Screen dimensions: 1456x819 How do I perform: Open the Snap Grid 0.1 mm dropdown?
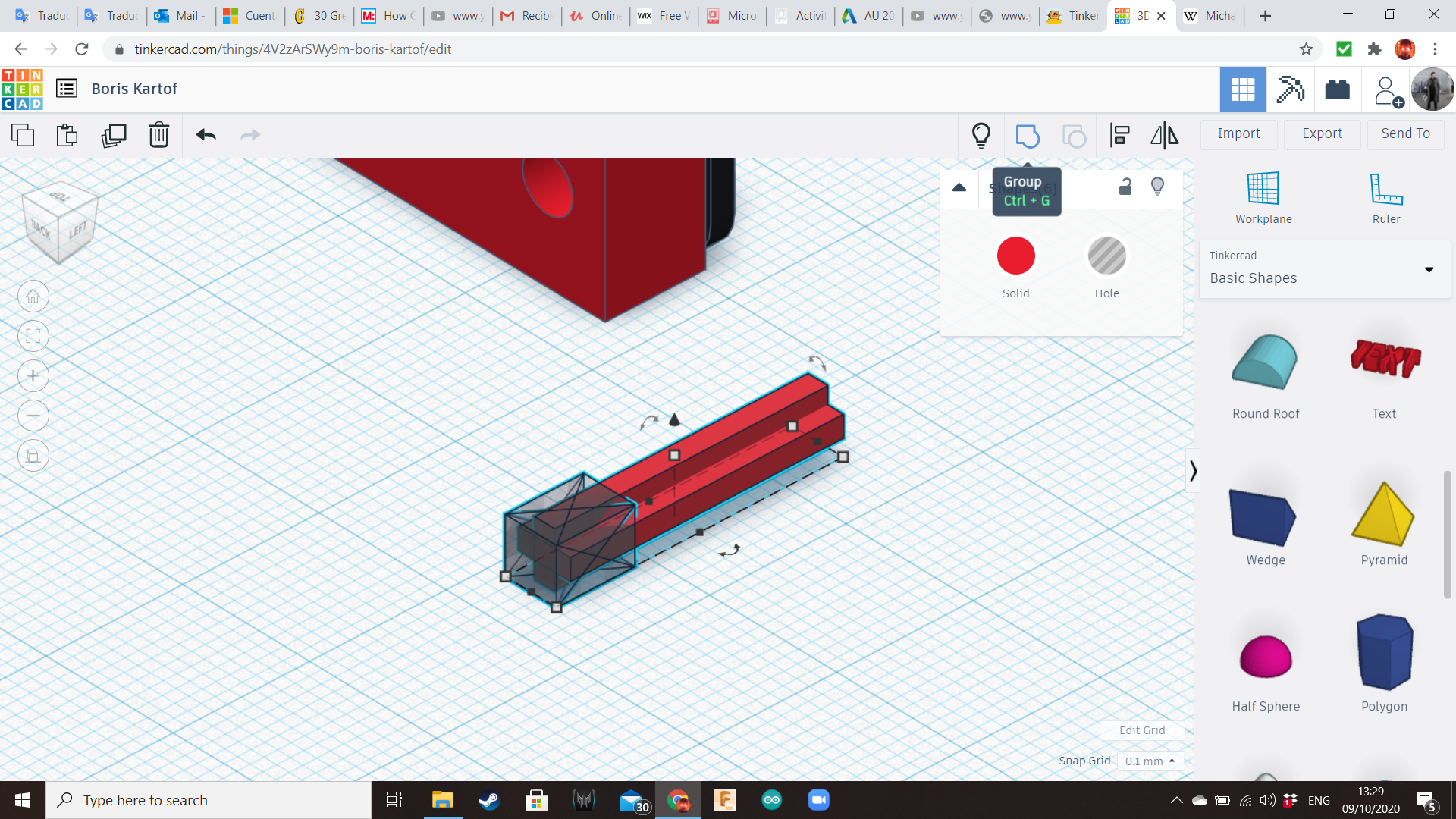pos(1150,761)
